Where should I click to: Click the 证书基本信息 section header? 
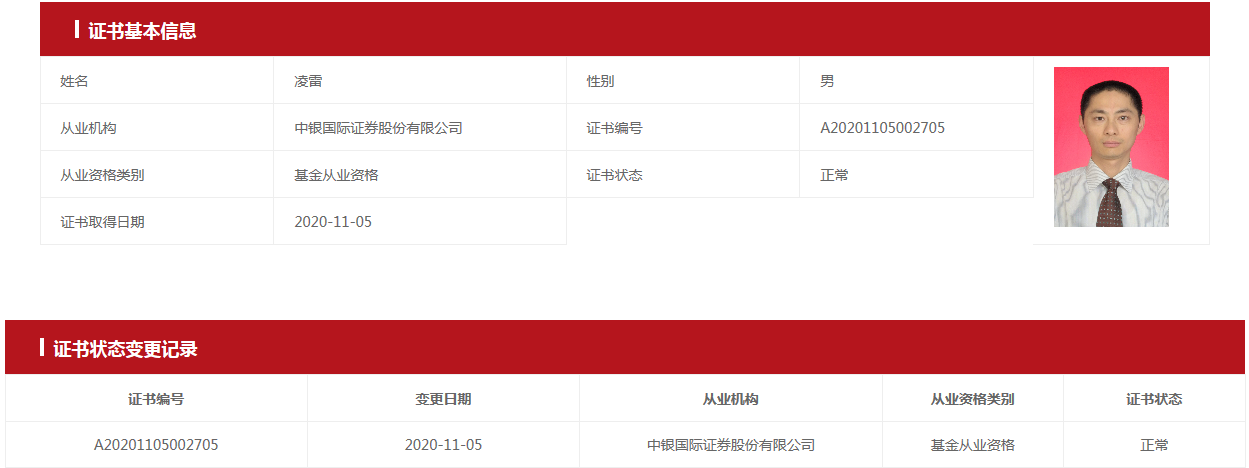[142, 31]
